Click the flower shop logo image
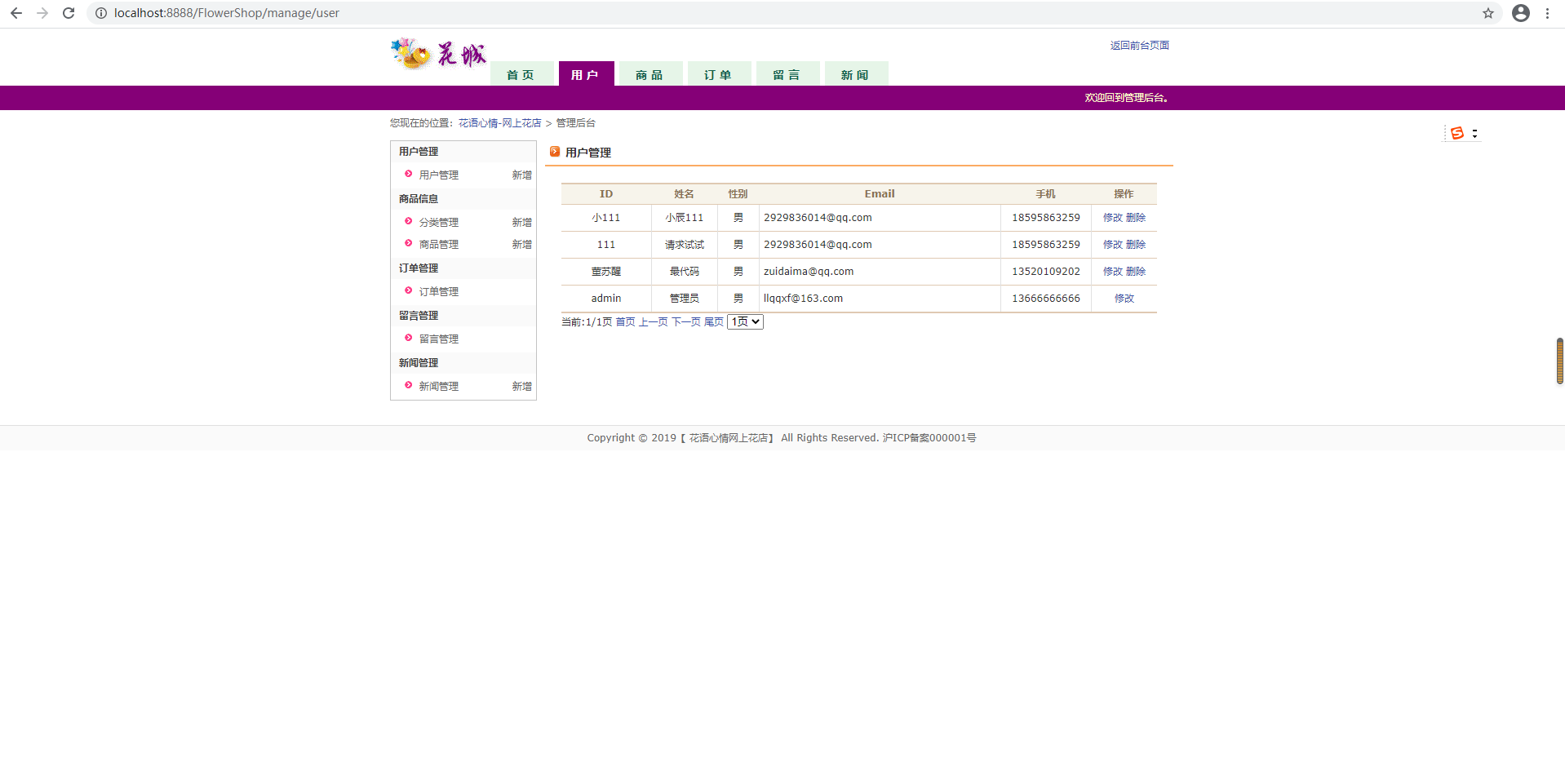Viewport: 1565px width, 784px height. coord(438,54)
